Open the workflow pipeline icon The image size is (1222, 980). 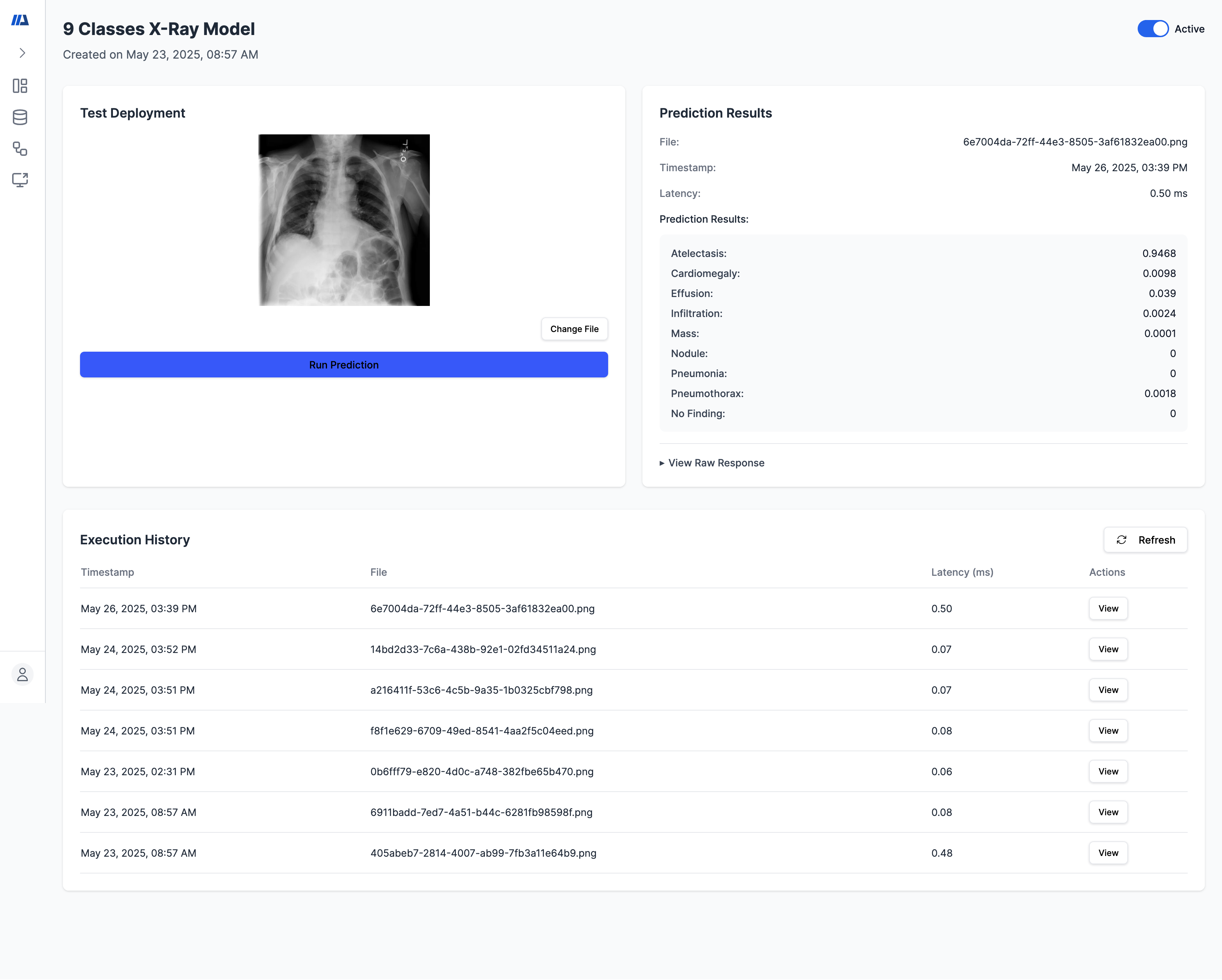(20, 149)
